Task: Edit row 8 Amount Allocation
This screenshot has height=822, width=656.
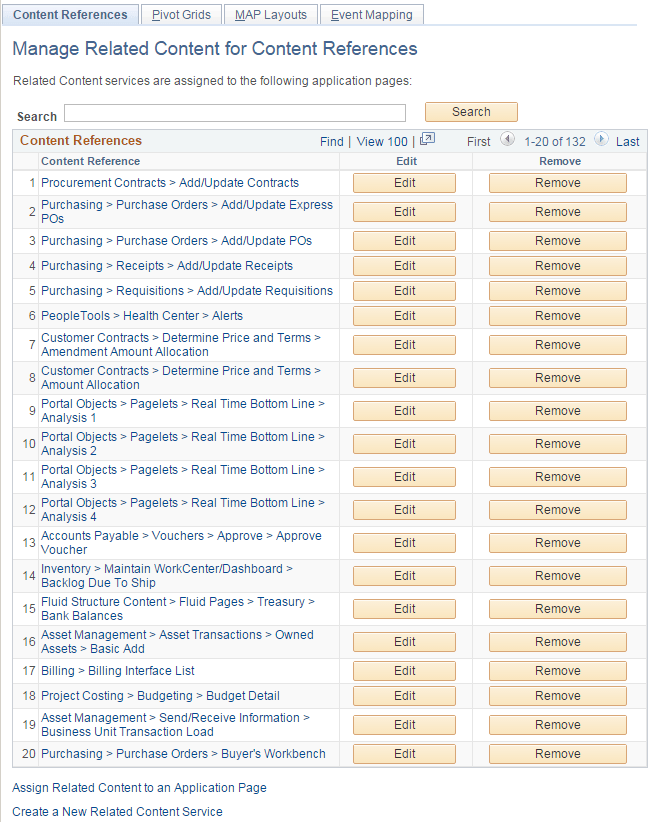Action: point(404,378)
